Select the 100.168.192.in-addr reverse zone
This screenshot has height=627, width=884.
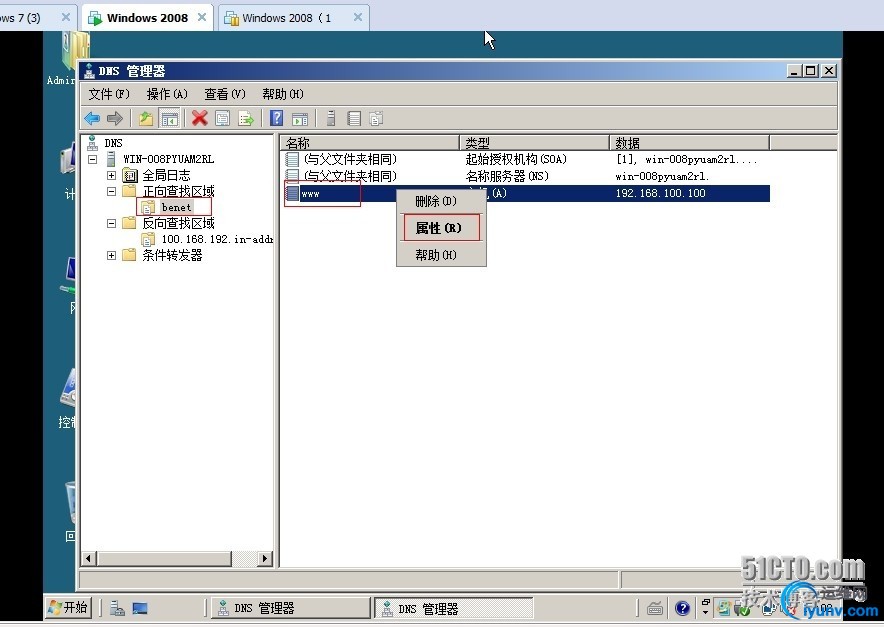(x=217, y=239)
